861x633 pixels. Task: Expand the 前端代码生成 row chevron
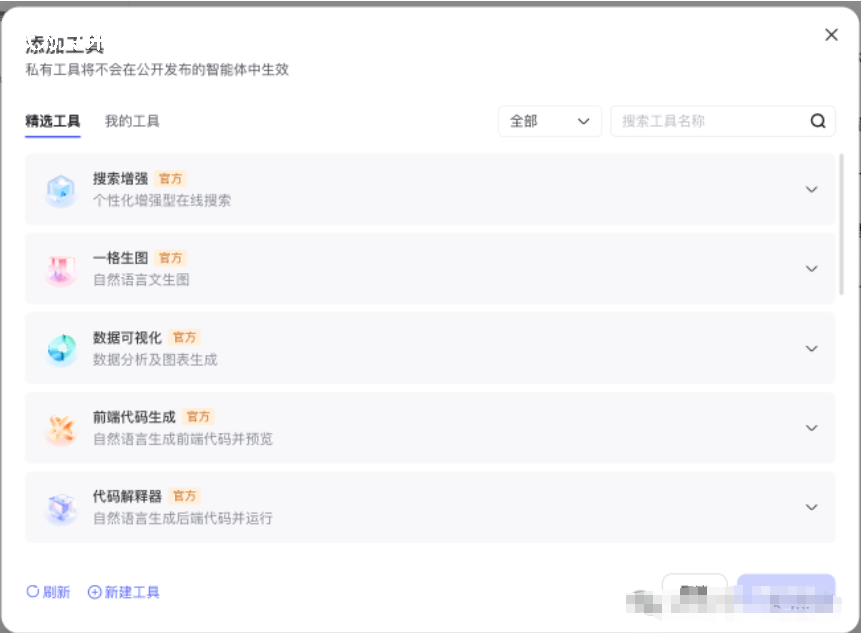pyautogui.click(x=811, y=428)
